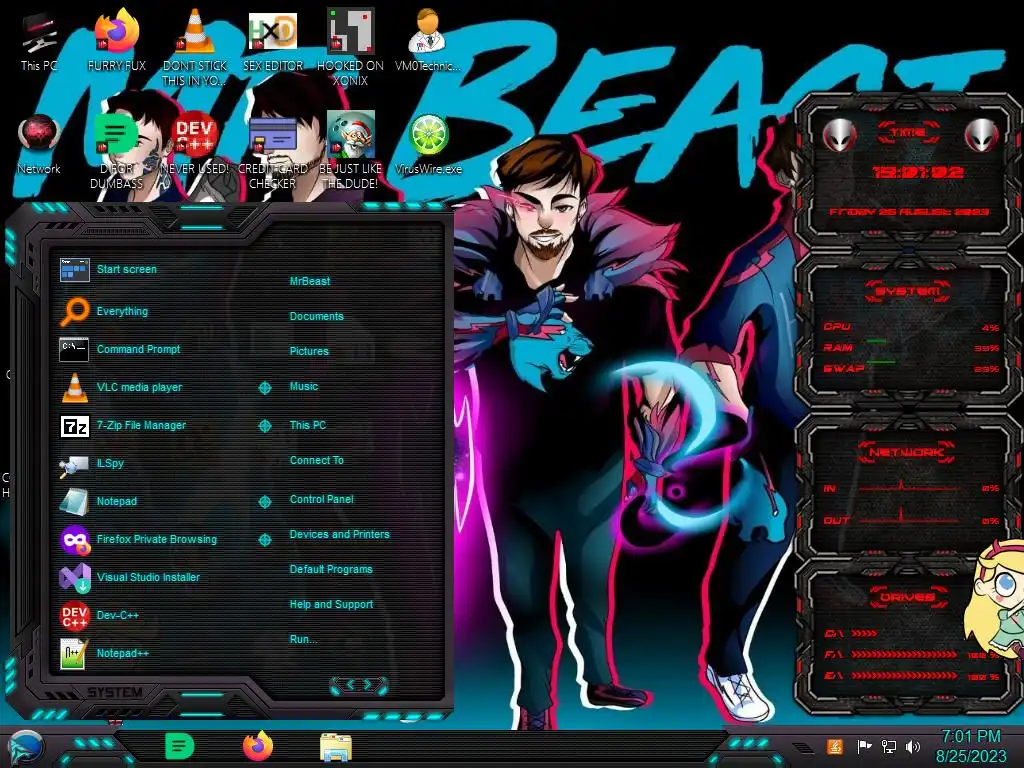This screenshot has height=768, width=1024.
Task: Open the FURRY FUX Firefox desktop shortcut
Action: pos(117,42)
